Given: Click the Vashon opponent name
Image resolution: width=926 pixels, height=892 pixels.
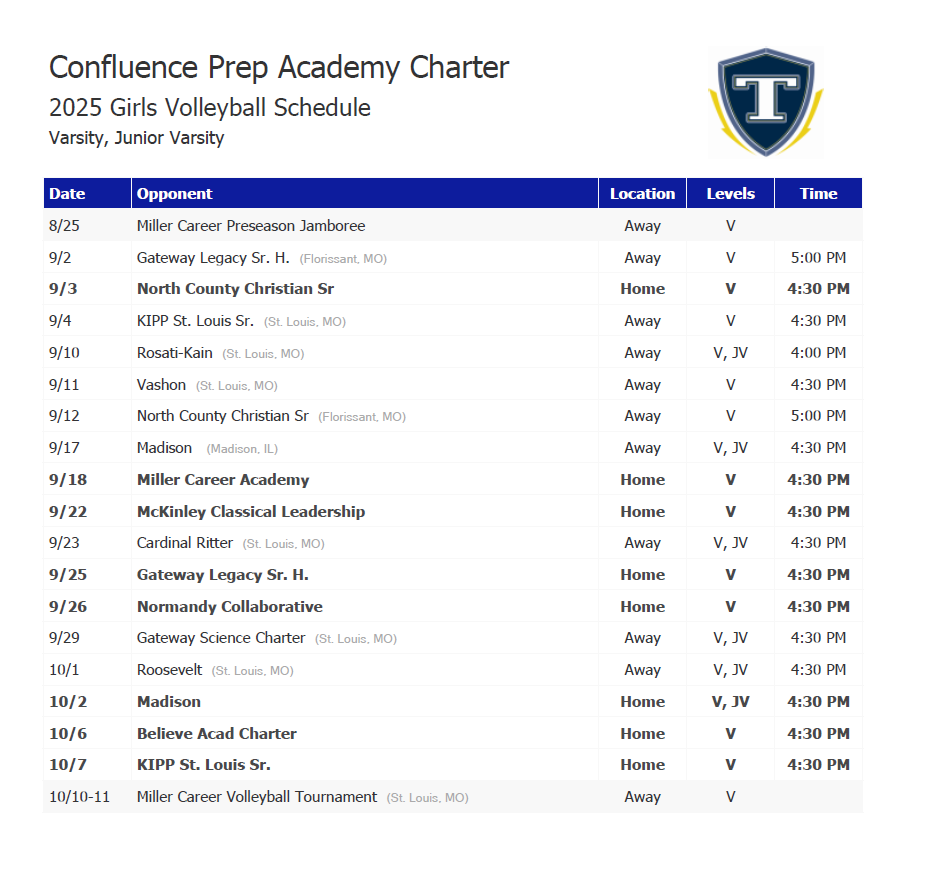Looking at the screenshot, I should point(161,385).
